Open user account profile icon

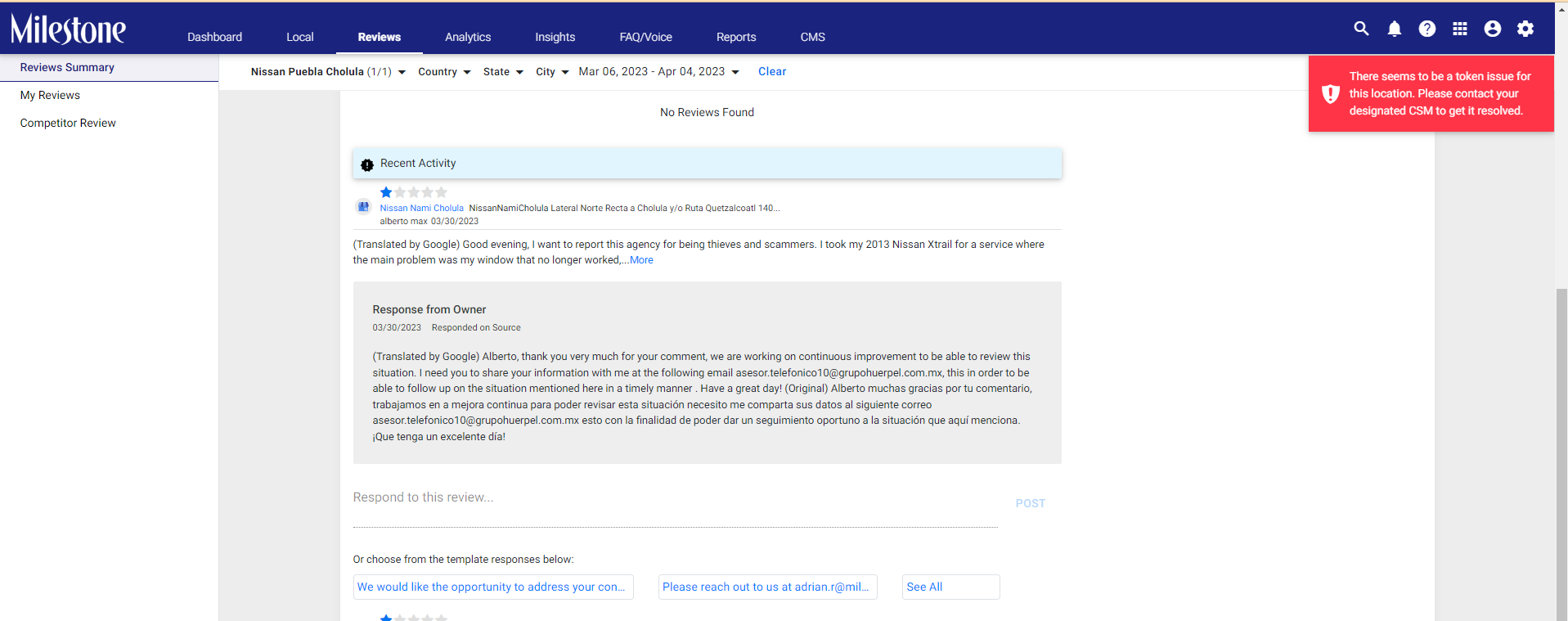1493,29
